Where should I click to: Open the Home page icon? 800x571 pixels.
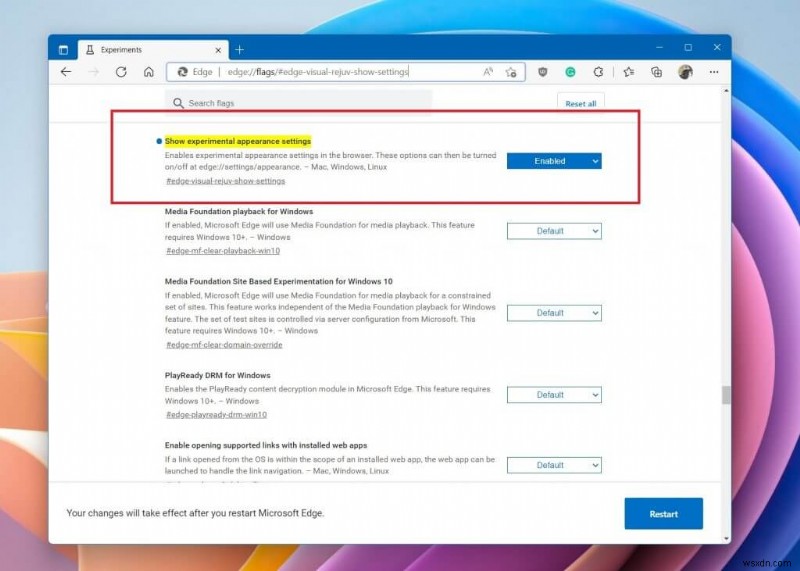pos(148,72)
